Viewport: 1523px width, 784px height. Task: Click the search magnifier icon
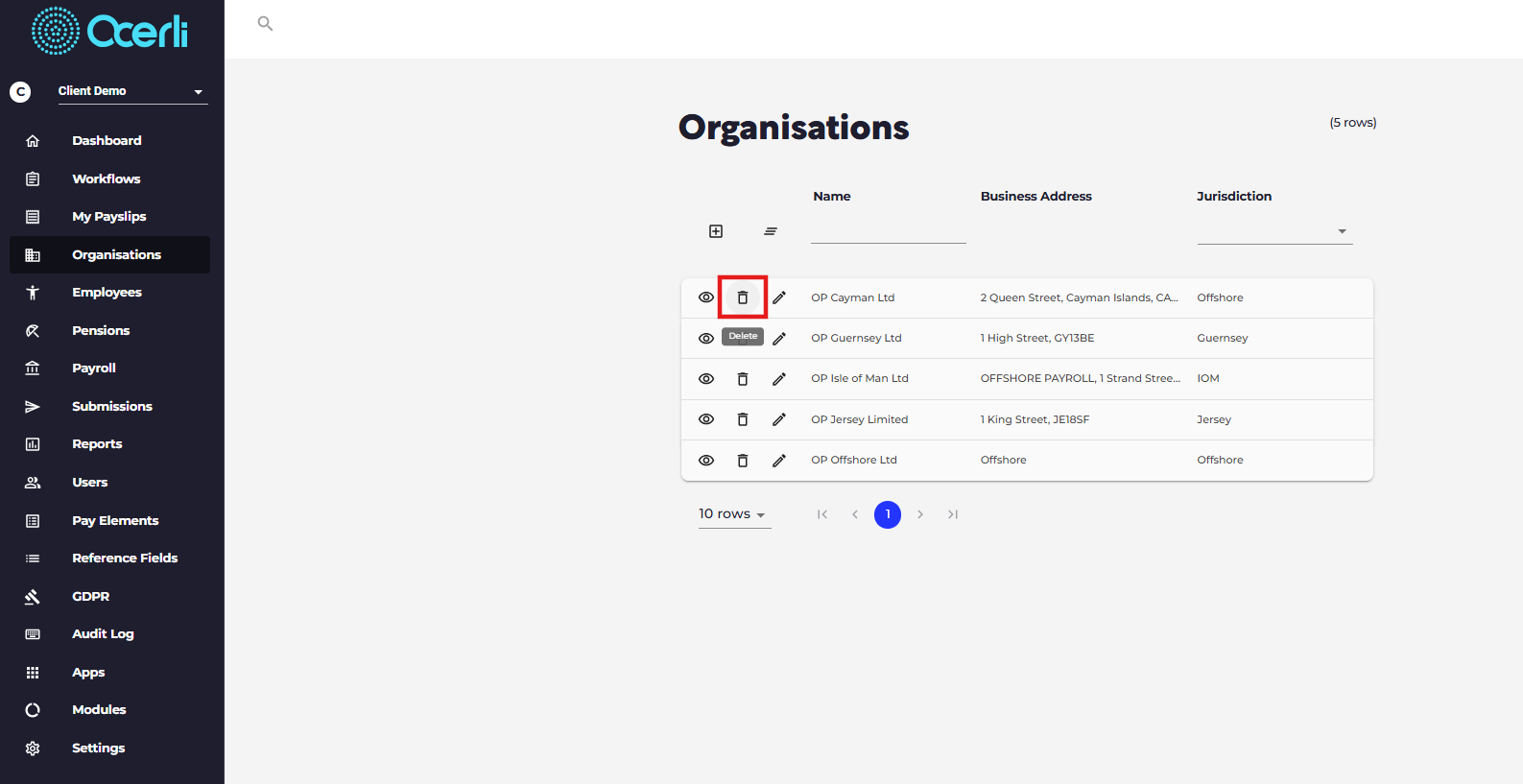coord(265,23)
